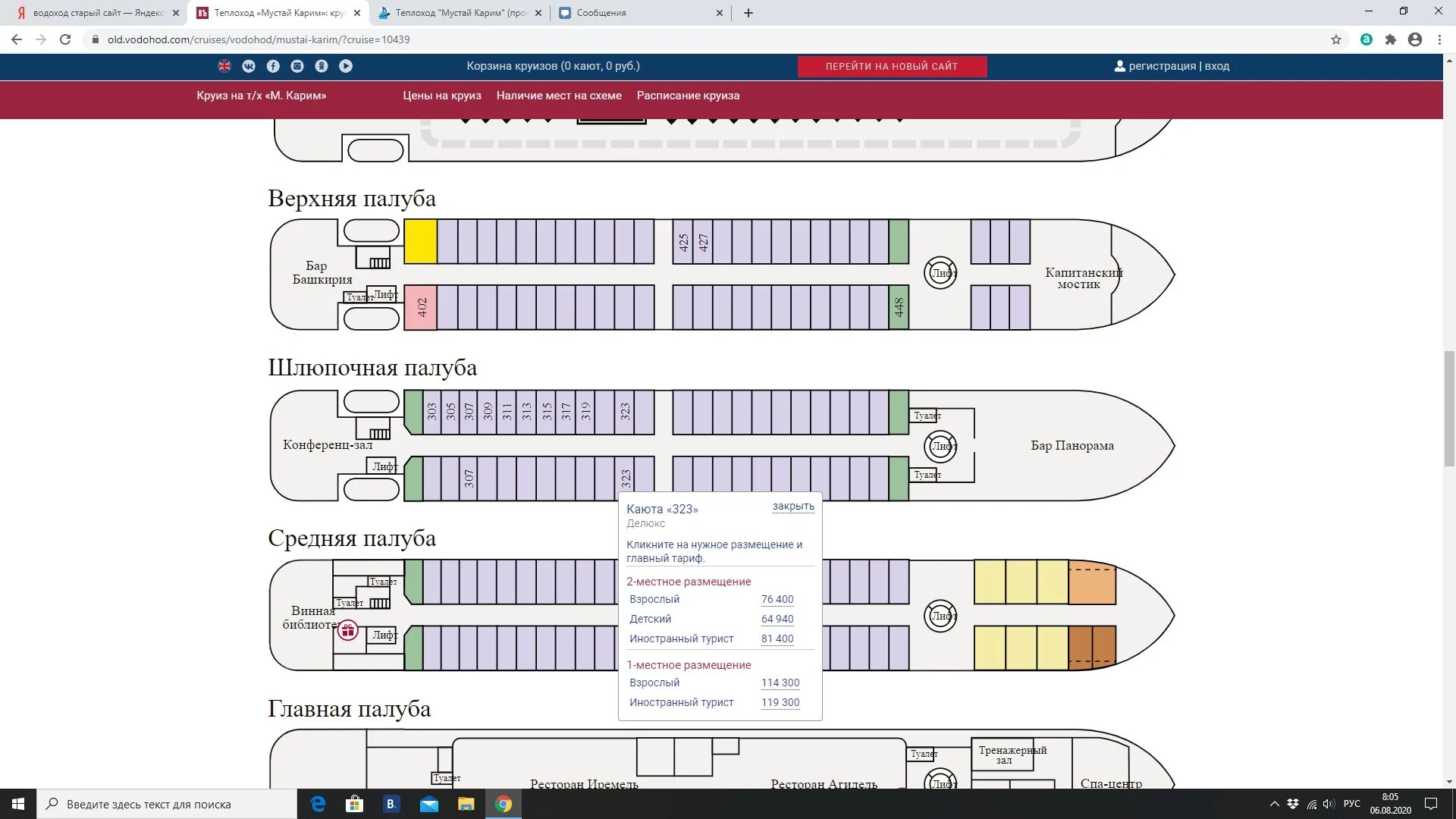The width and height of the screenshot is (1456, 819).
Task: Click the UK flag language icon
Action: [x=224, y=66]
